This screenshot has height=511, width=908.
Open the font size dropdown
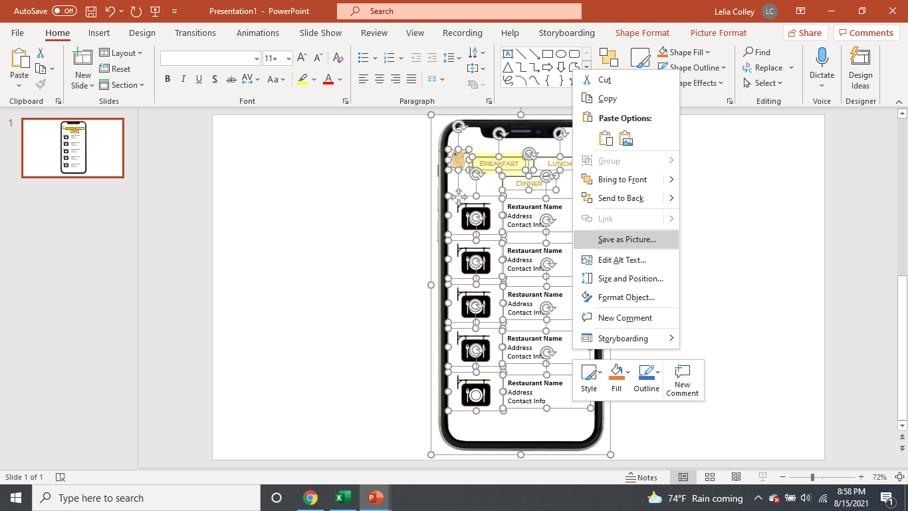coord(288,58)
